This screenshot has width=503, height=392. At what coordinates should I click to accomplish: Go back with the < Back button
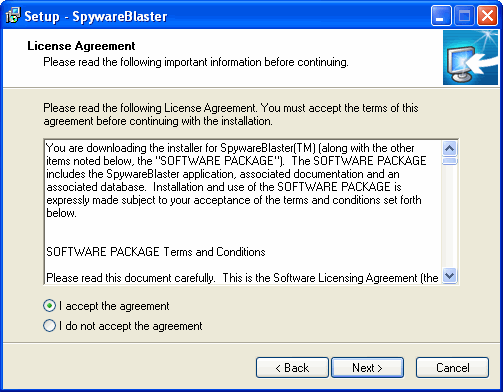point(292,368)
